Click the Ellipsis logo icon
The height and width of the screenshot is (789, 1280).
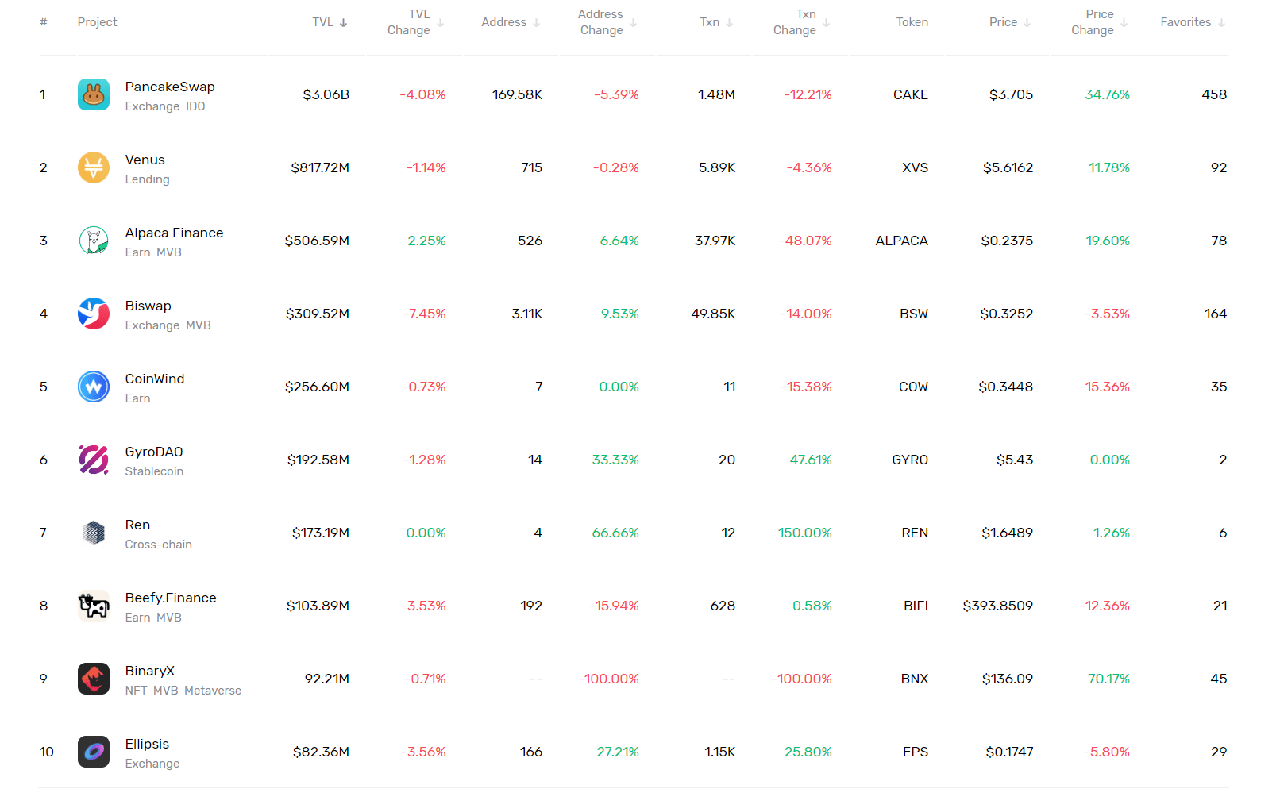coord(94,752)
